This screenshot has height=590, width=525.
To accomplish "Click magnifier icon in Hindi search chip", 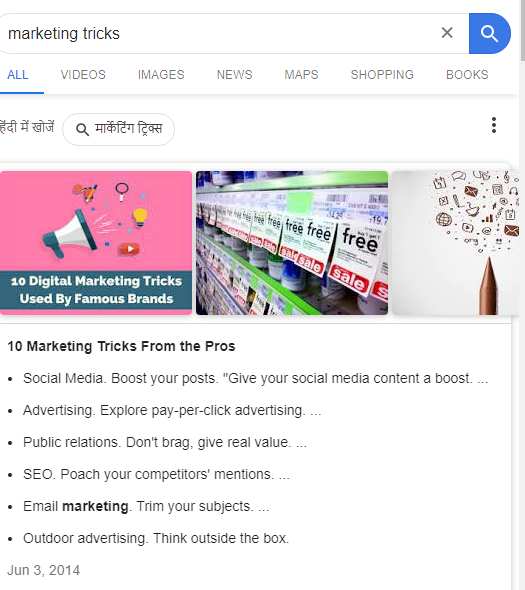I will (82, 129).
